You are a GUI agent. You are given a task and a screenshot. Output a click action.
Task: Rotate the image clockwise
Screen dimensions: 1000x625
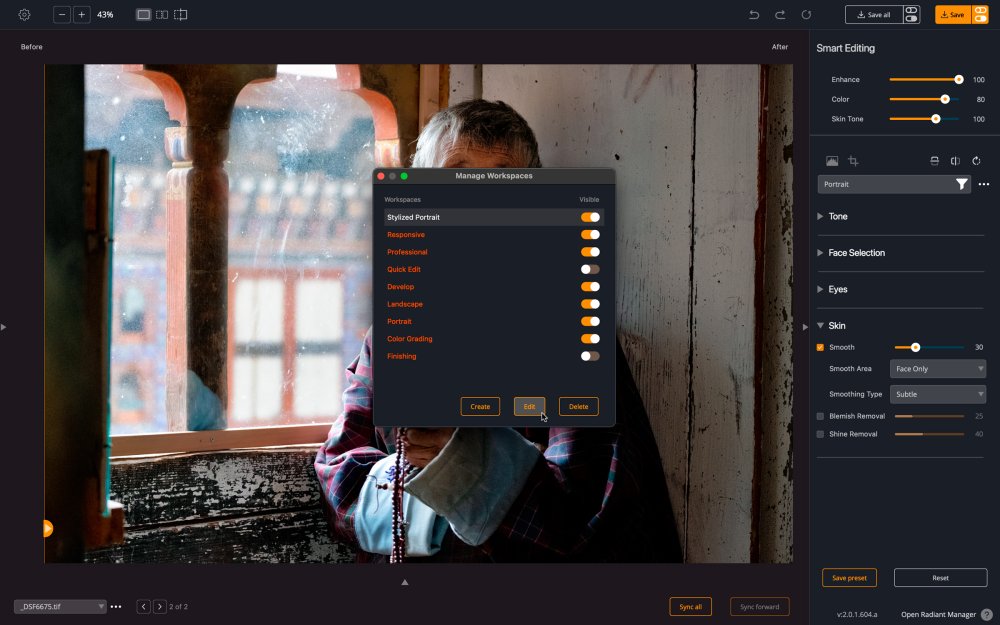pos(976,161)
